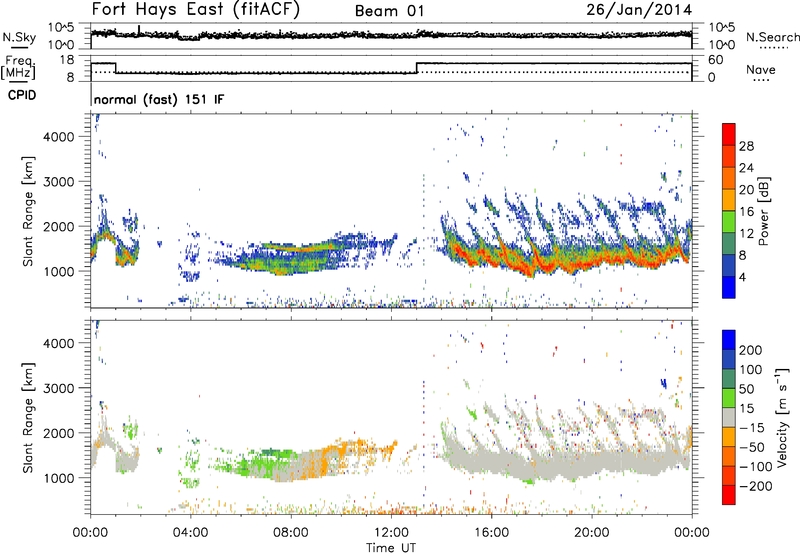The width and height of the screenshot is (800, 554).
Task: Click the '08:00' time axis label
Action: [291, 533]
